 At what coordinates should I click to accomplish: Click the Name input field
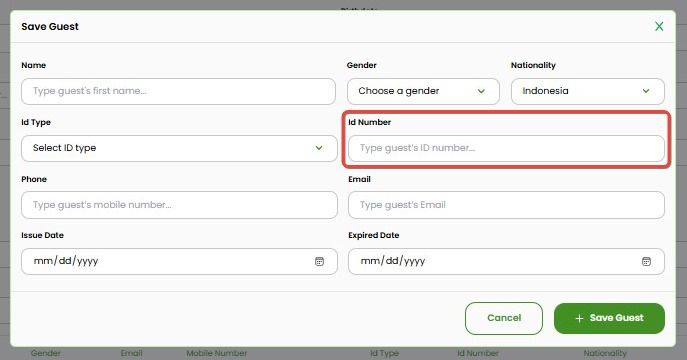pos(178,91)
